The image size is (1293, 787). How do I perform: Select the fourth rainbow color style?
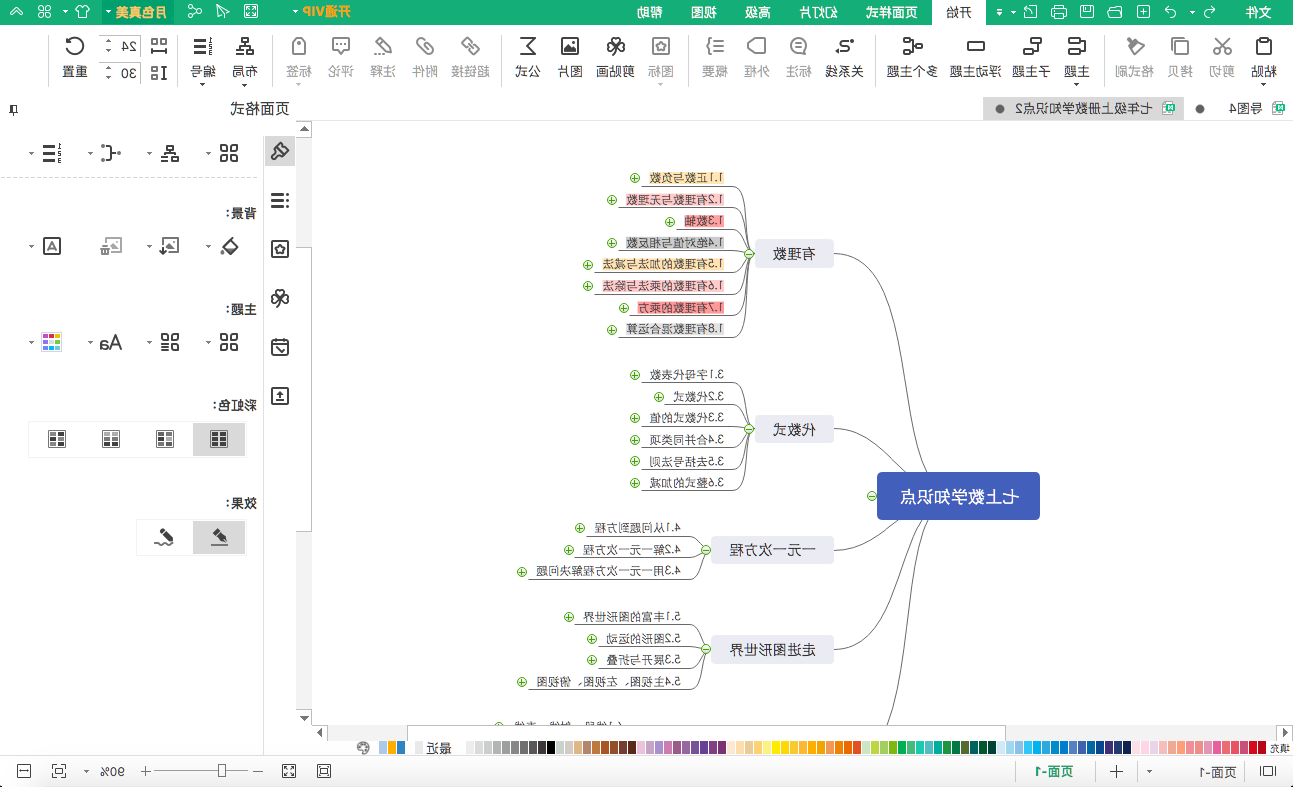click(x=57, y=439)
